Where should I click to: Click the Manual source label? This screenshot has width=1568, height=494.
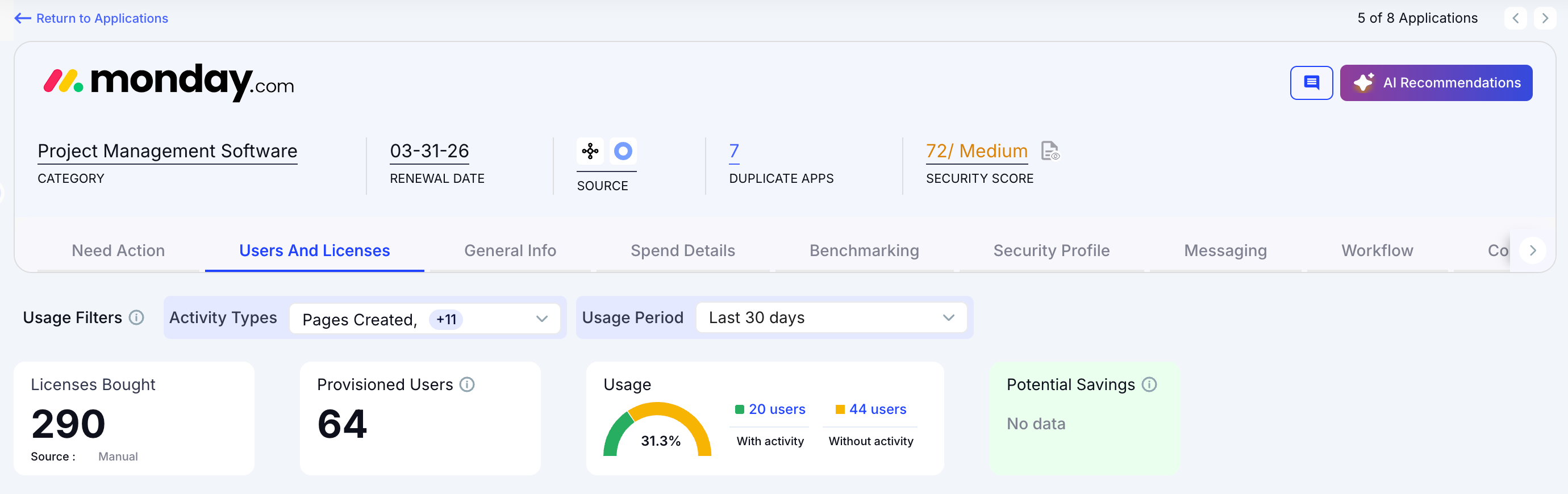(118, 457)
